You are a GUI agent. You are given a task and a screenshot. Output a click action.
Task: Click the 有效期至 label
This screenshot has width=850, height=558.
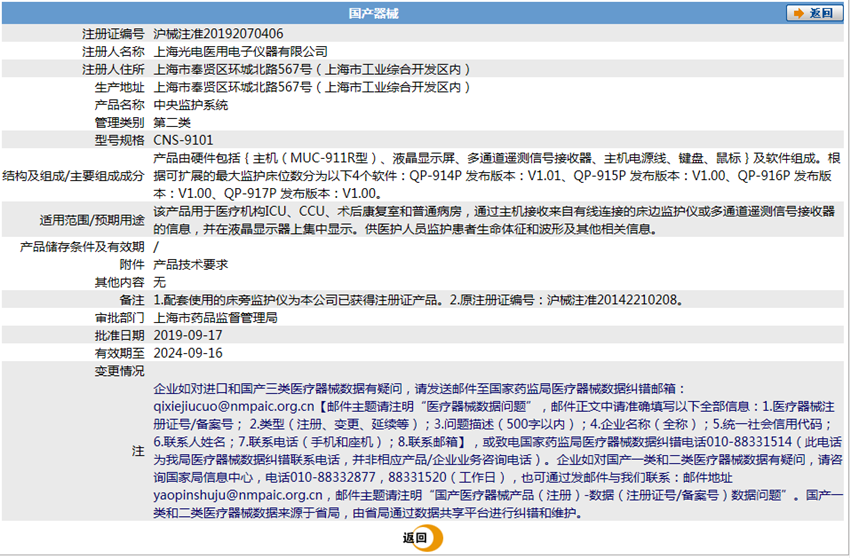pos(120,353)
